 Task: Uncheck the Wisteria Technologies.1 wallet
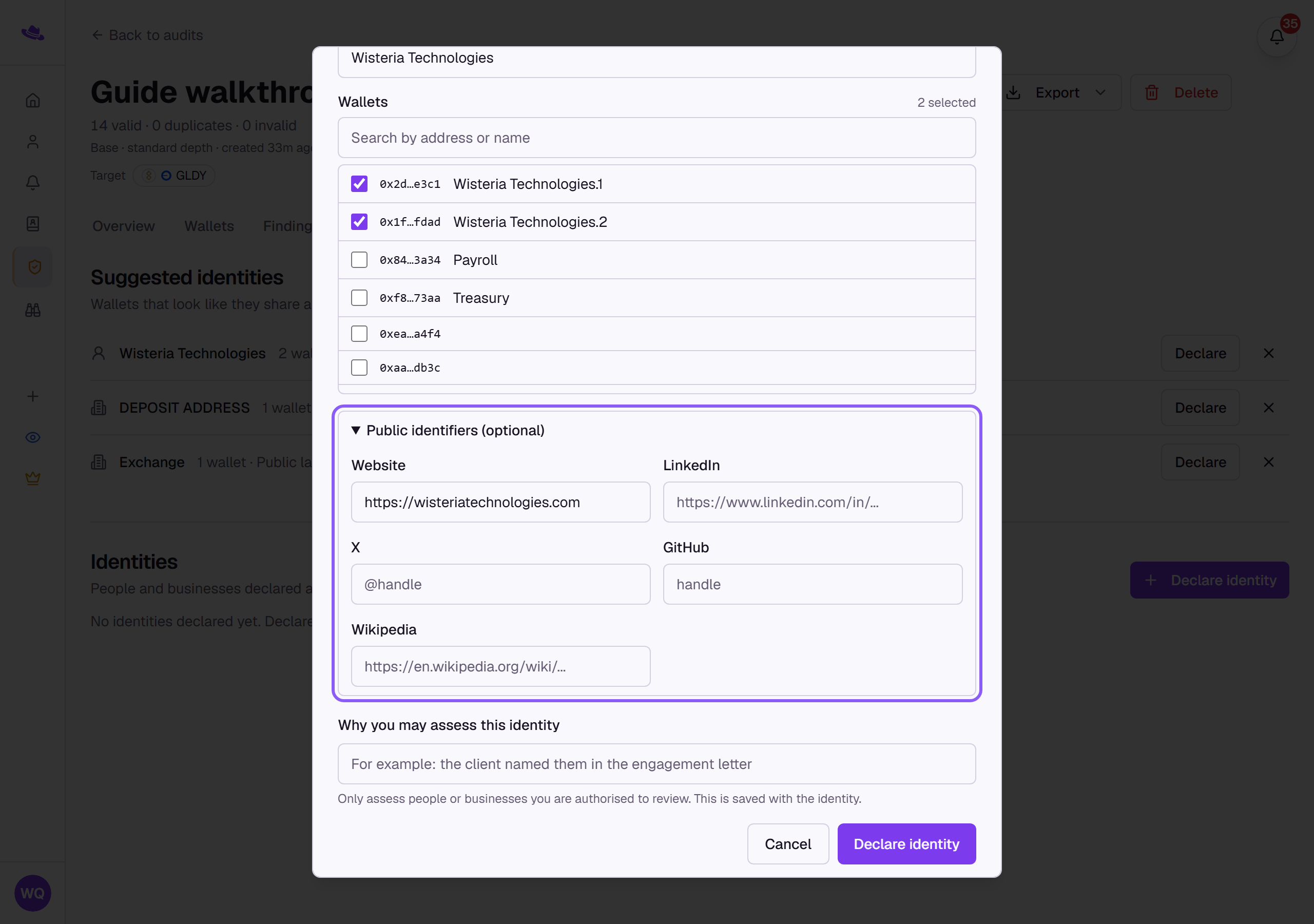[x=359, y=184]
